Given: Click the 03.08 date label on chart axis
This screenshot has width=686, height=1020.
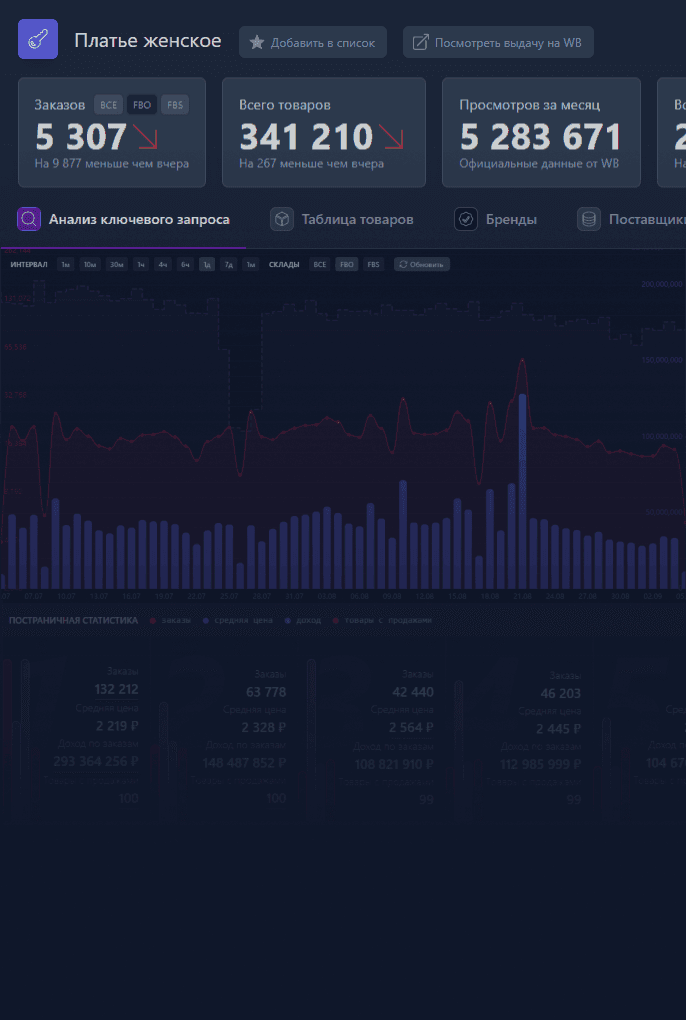Looking at the screenshot, I should 326,597.
